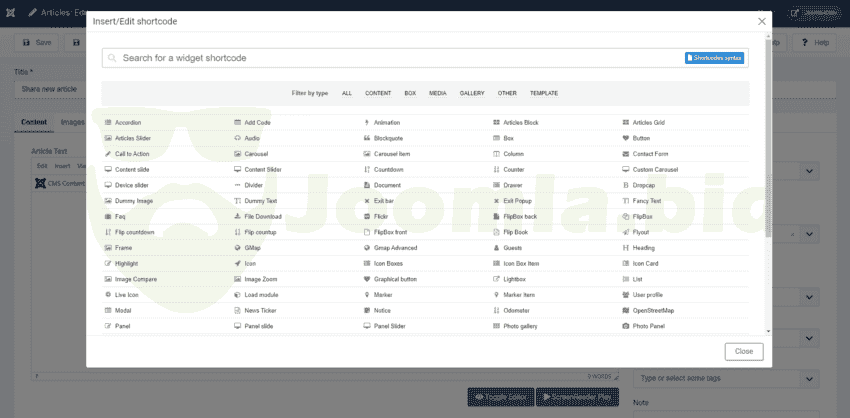Select the Lightbox shortcode icon

click(496, 279)
